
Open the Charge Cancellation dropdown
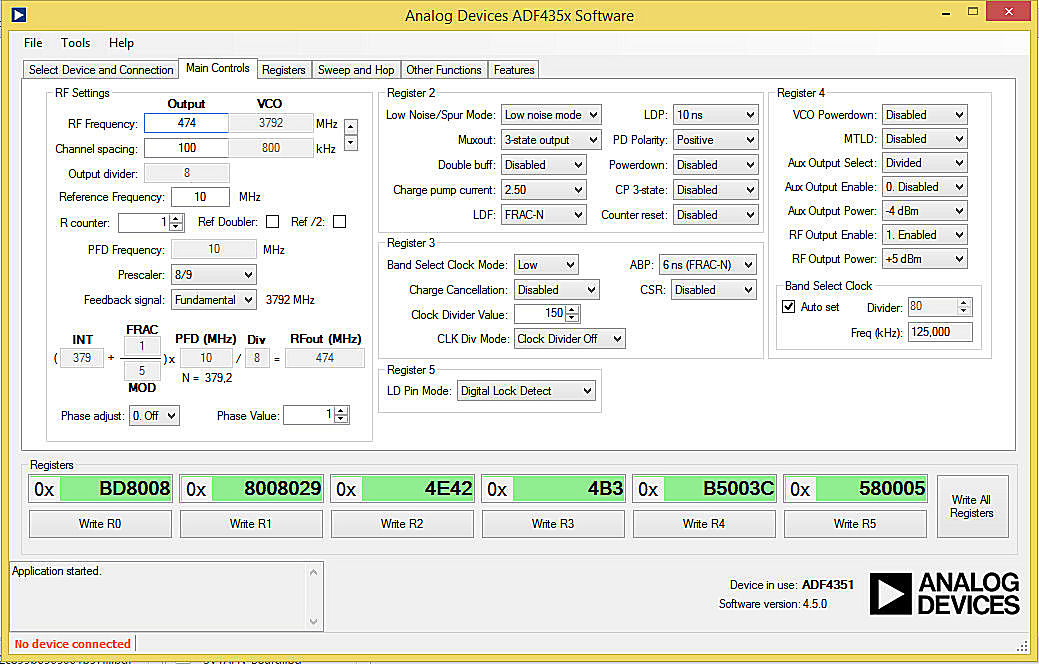click(x=557, y=290)
